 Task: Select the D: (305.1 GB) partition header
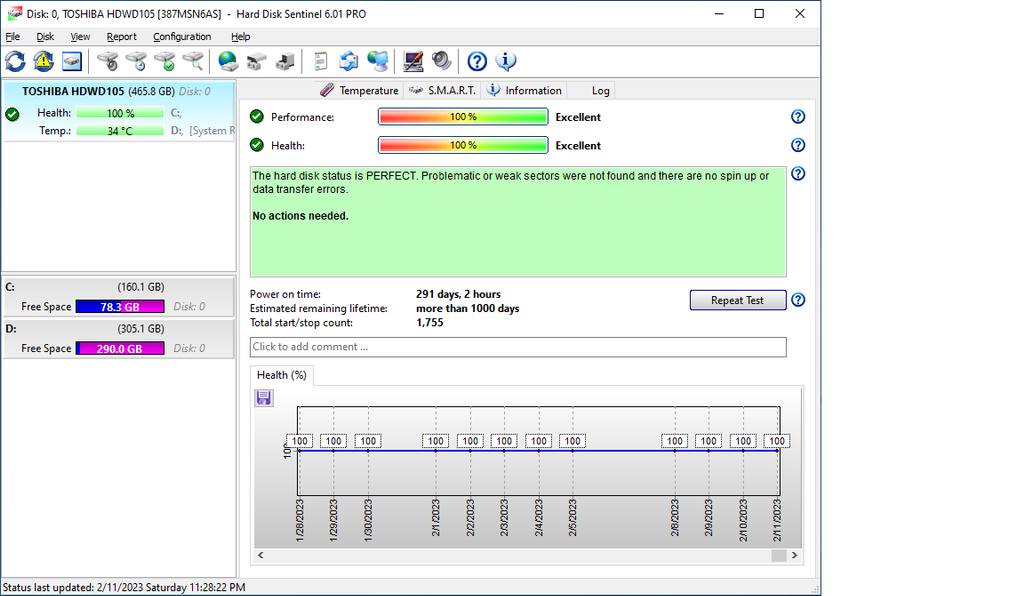tap(118, 328)
